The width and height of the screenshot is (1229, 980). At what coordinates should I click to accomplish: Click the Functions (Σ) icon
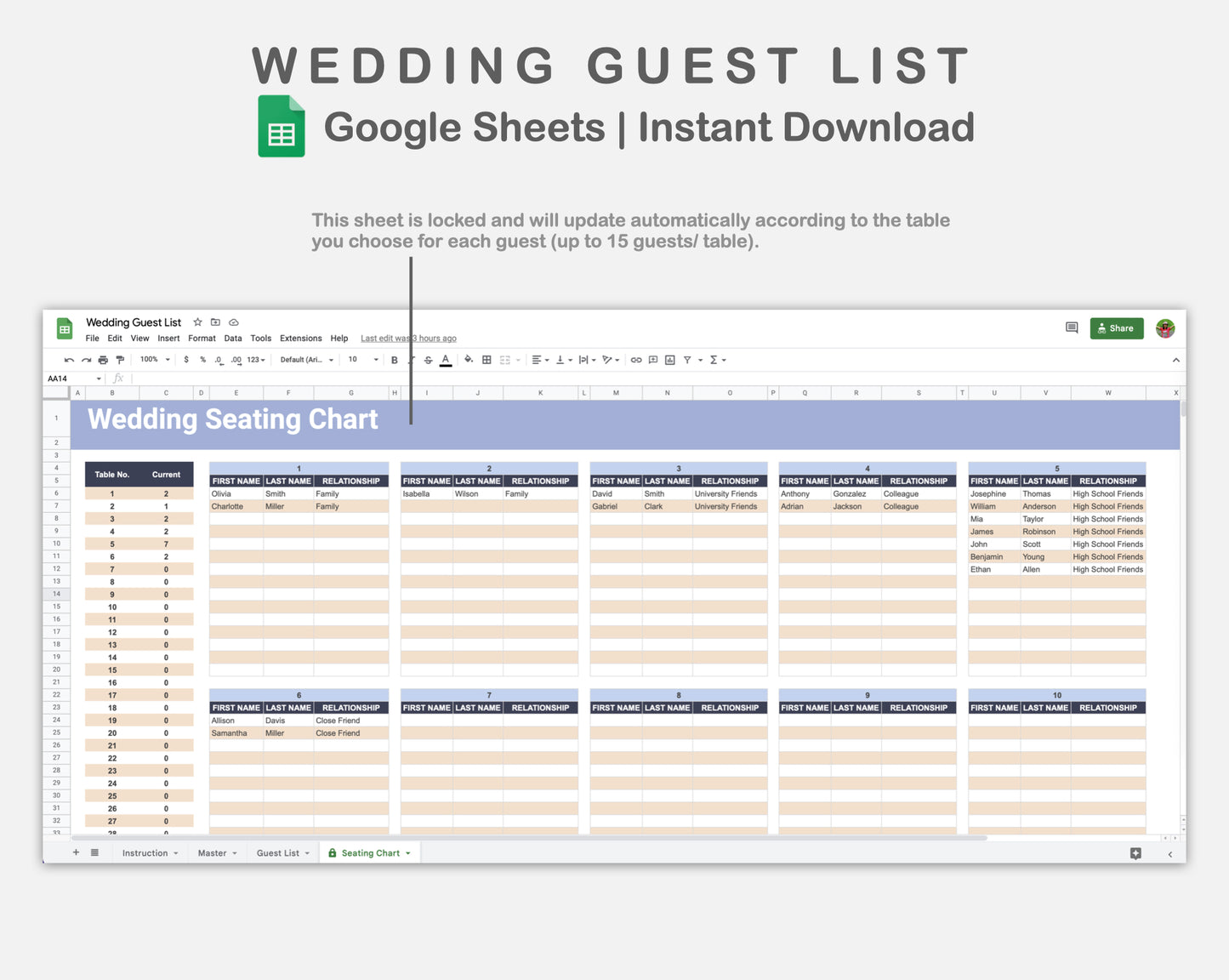click(713, 359)
